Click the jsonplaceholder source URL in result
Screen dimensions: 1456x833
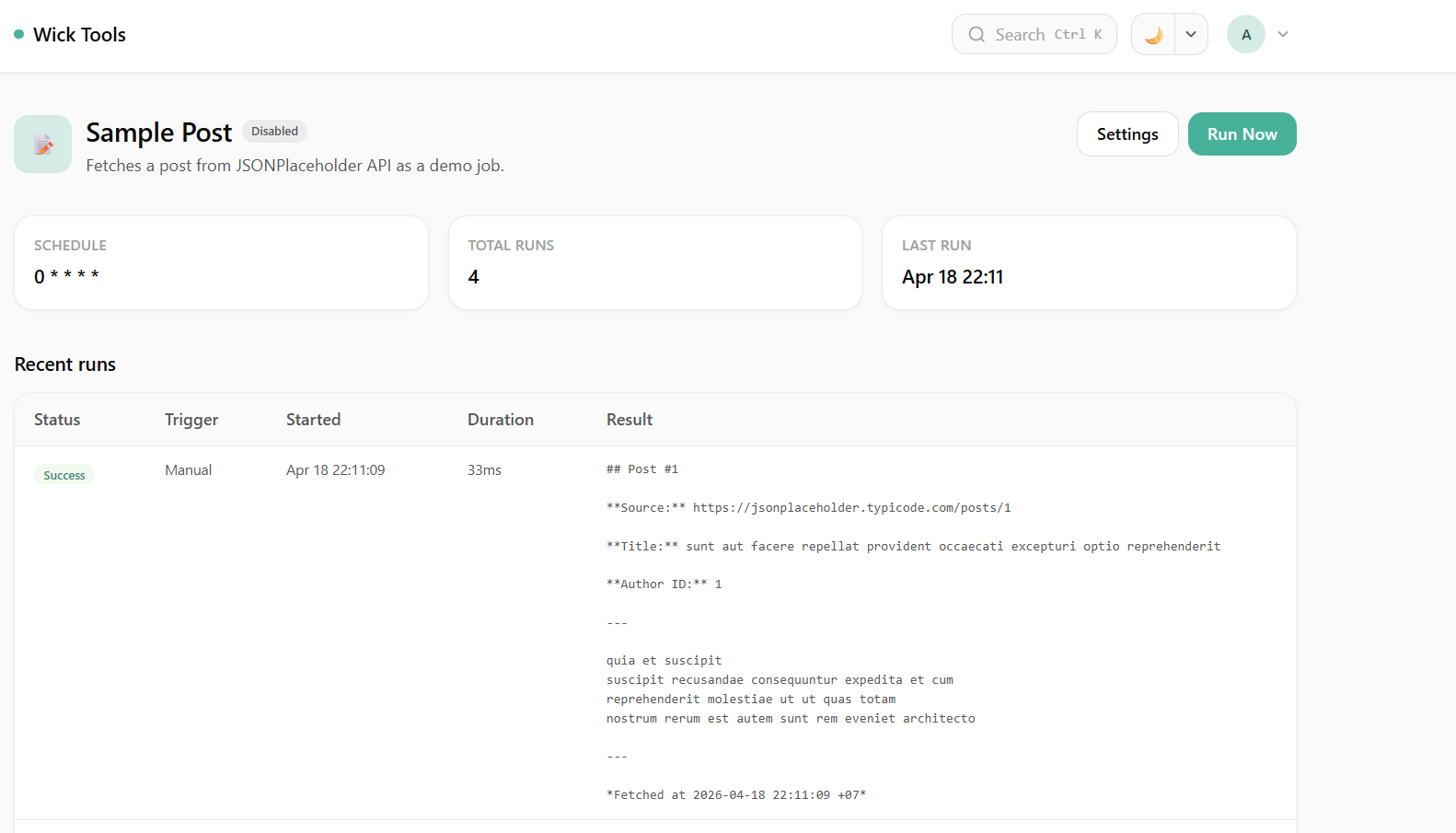coord(851,508)
